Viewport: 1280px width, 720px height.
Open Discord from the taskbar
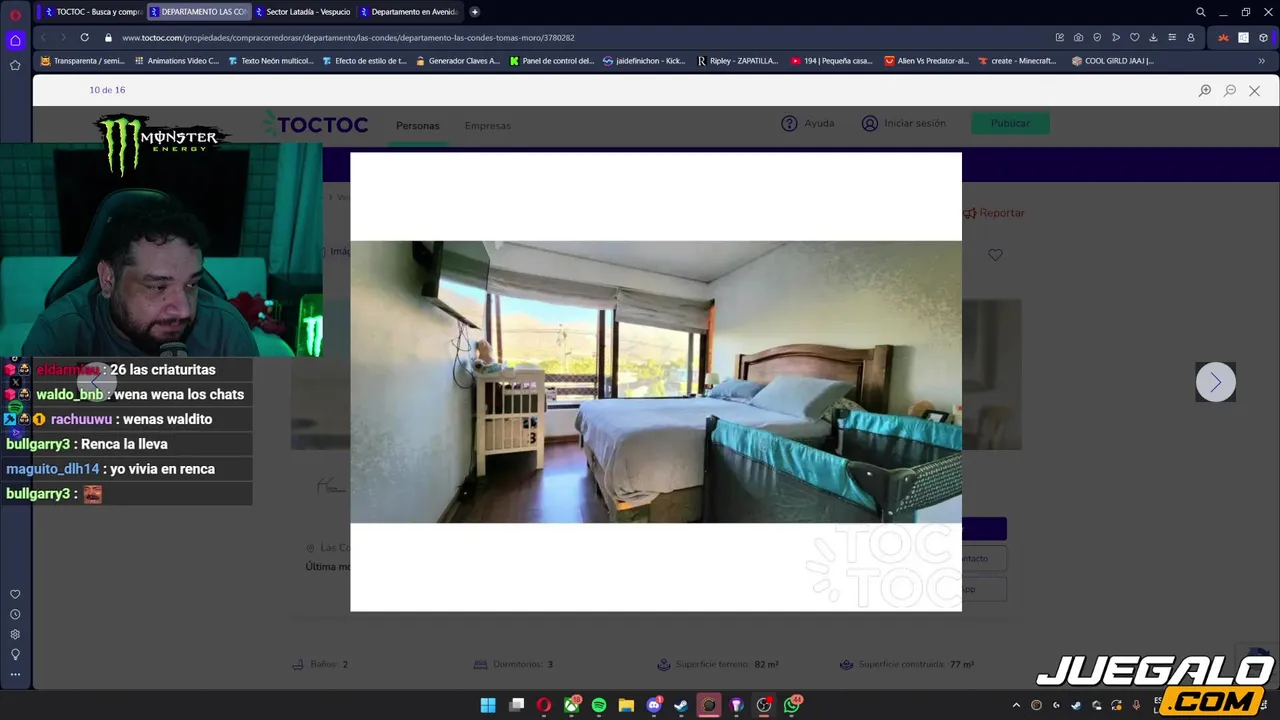[x=654, y=705]
